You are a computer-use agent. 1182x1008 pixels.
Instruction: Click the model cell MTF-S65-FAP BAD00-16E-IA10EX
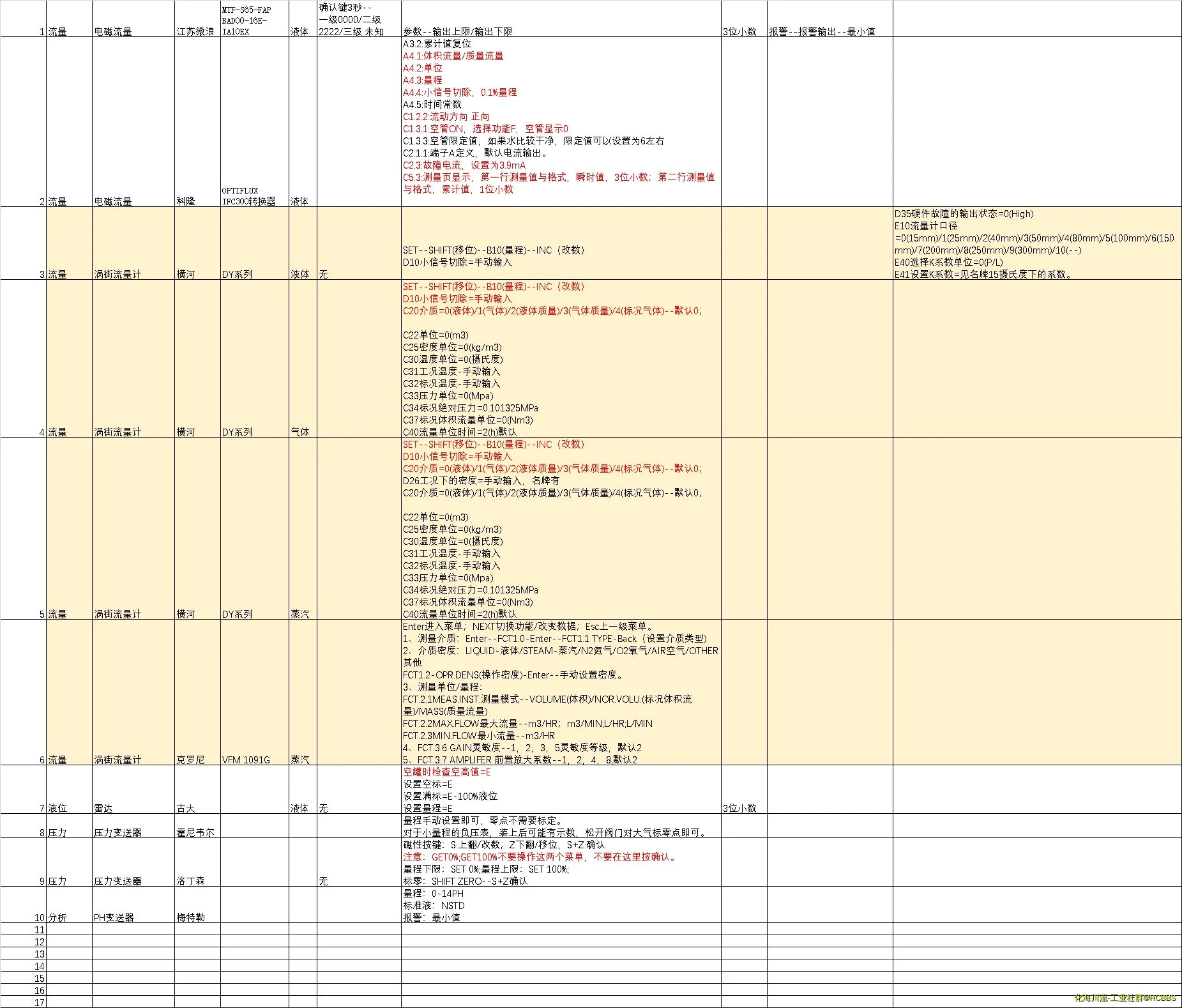pyautogui.click(x=255, y=19)
